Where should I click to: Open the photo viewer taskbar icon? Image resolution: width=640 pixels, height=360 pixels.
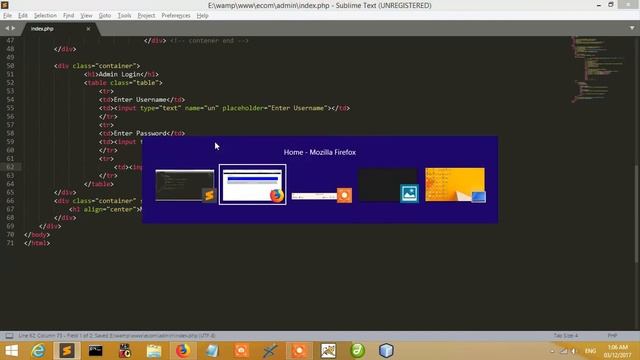(x=328, y=351)
